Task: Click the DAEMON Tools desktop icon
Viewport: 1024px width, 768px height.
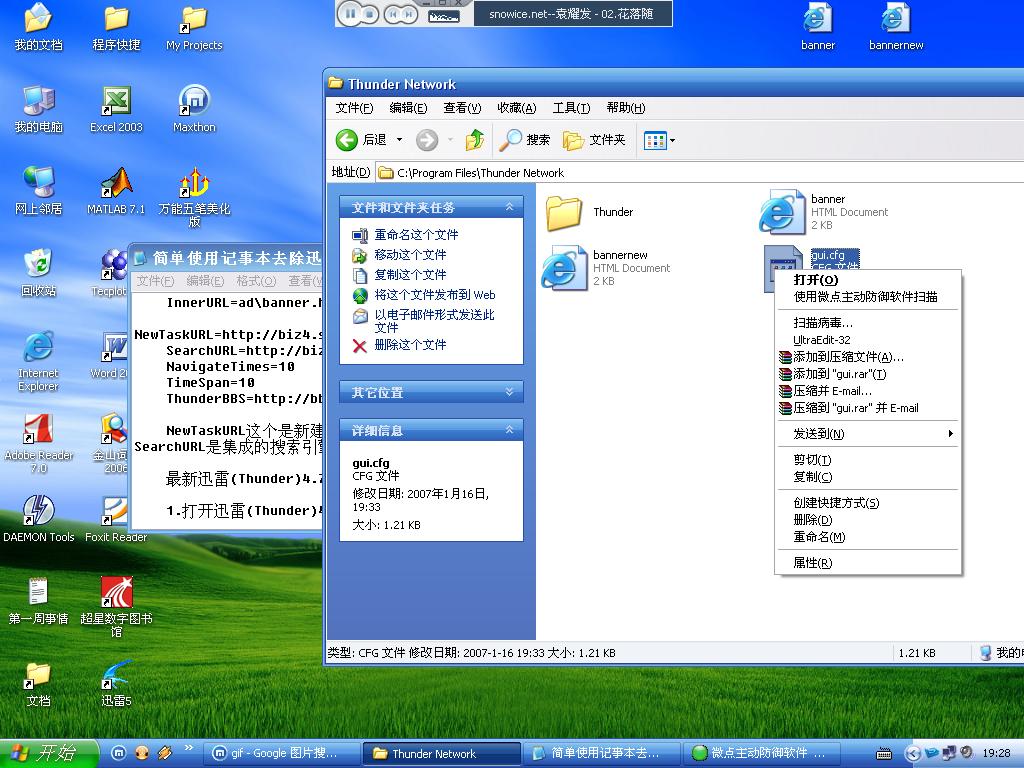Action: tap(38, 512)
